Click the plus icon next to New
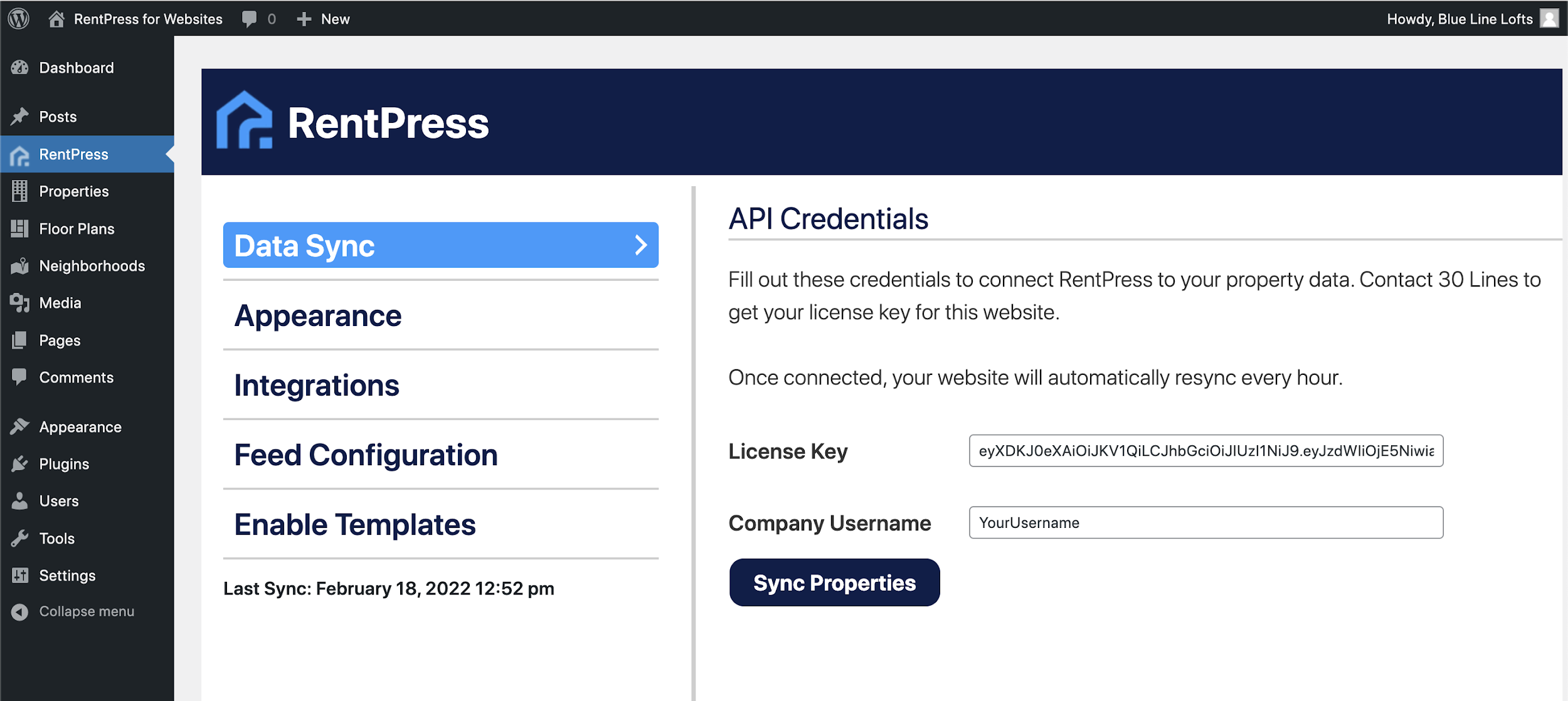 304,19
